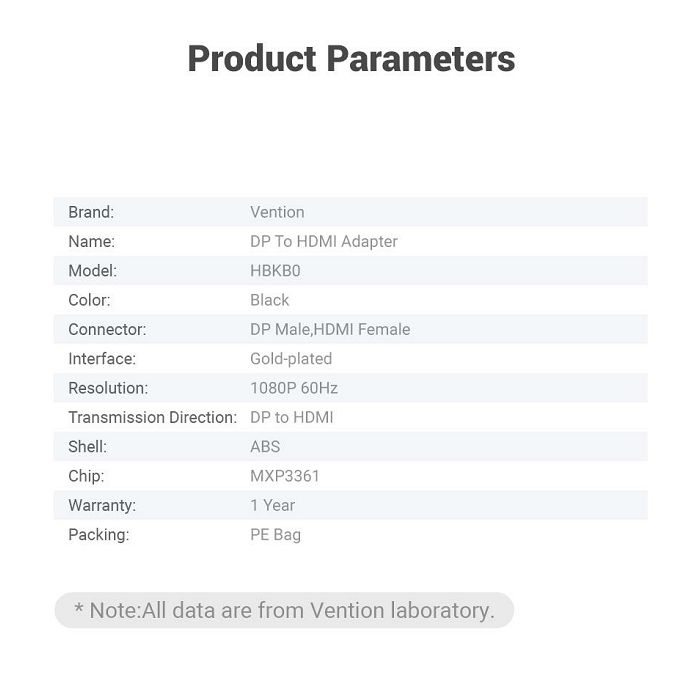The width and height of the screenshot is (700, 700).
Task: Click the HBKB0 model value
Action: coord(275,271)
